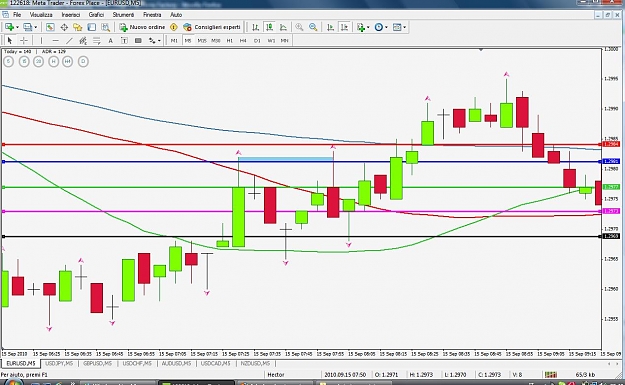Select the horizontal line tool

point(55,40)
